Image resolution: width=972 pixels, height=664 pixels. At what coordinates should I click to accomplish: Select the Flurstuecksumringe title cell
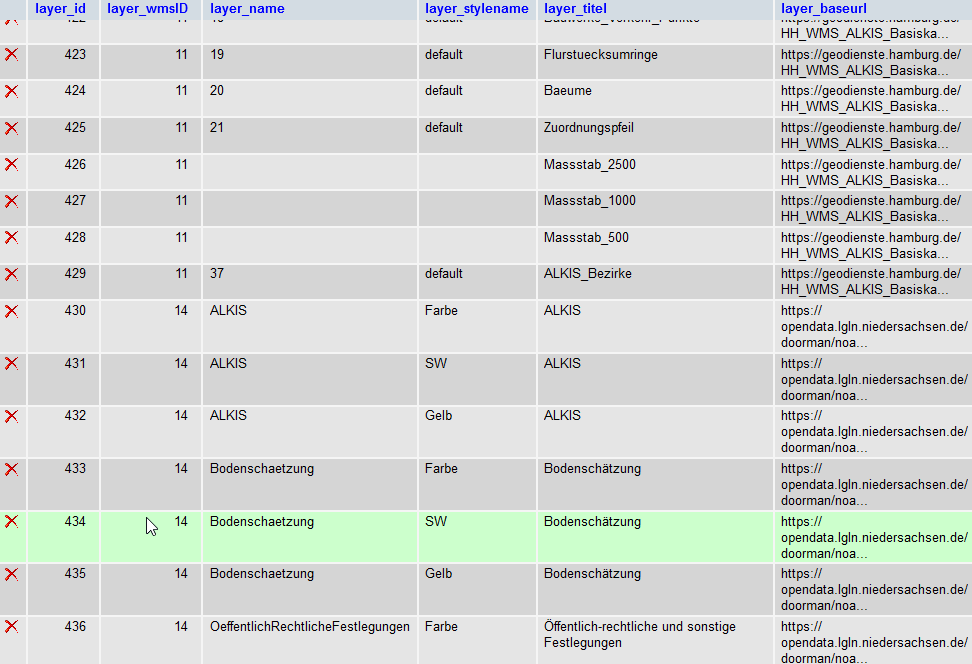600,55
